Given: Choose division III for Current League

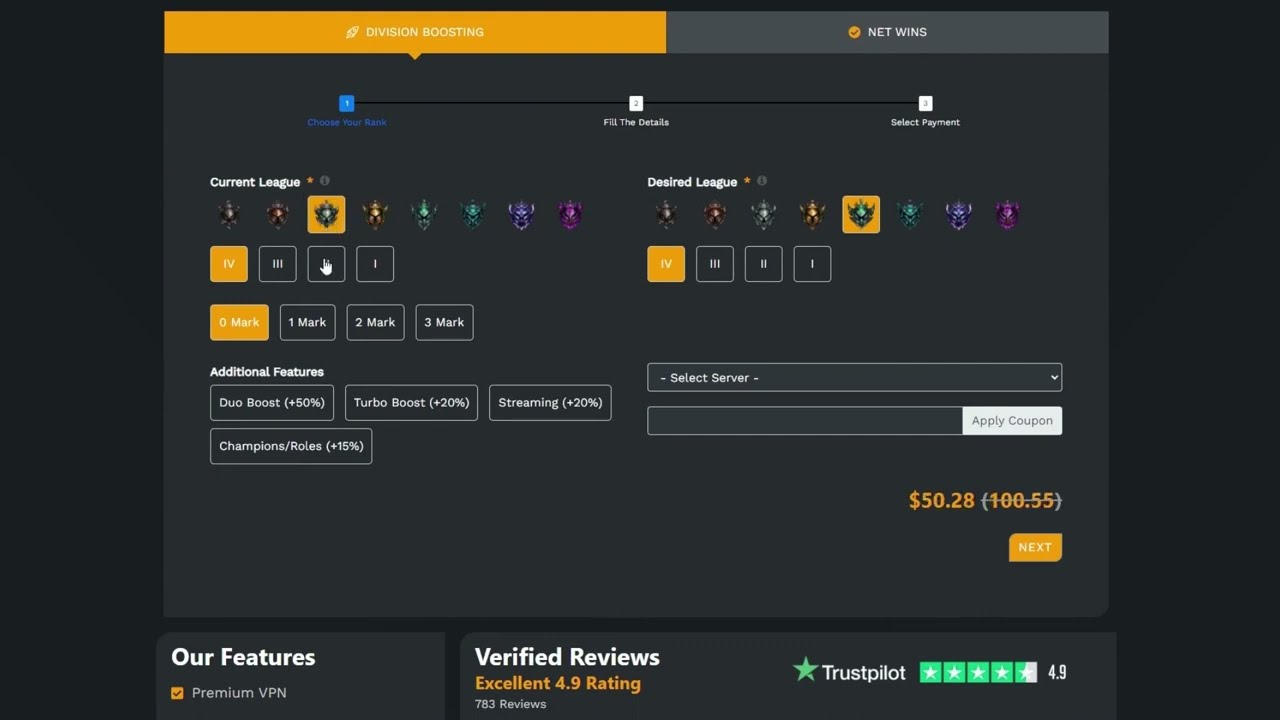Looking at the screenshot, I should coord(278,264).
